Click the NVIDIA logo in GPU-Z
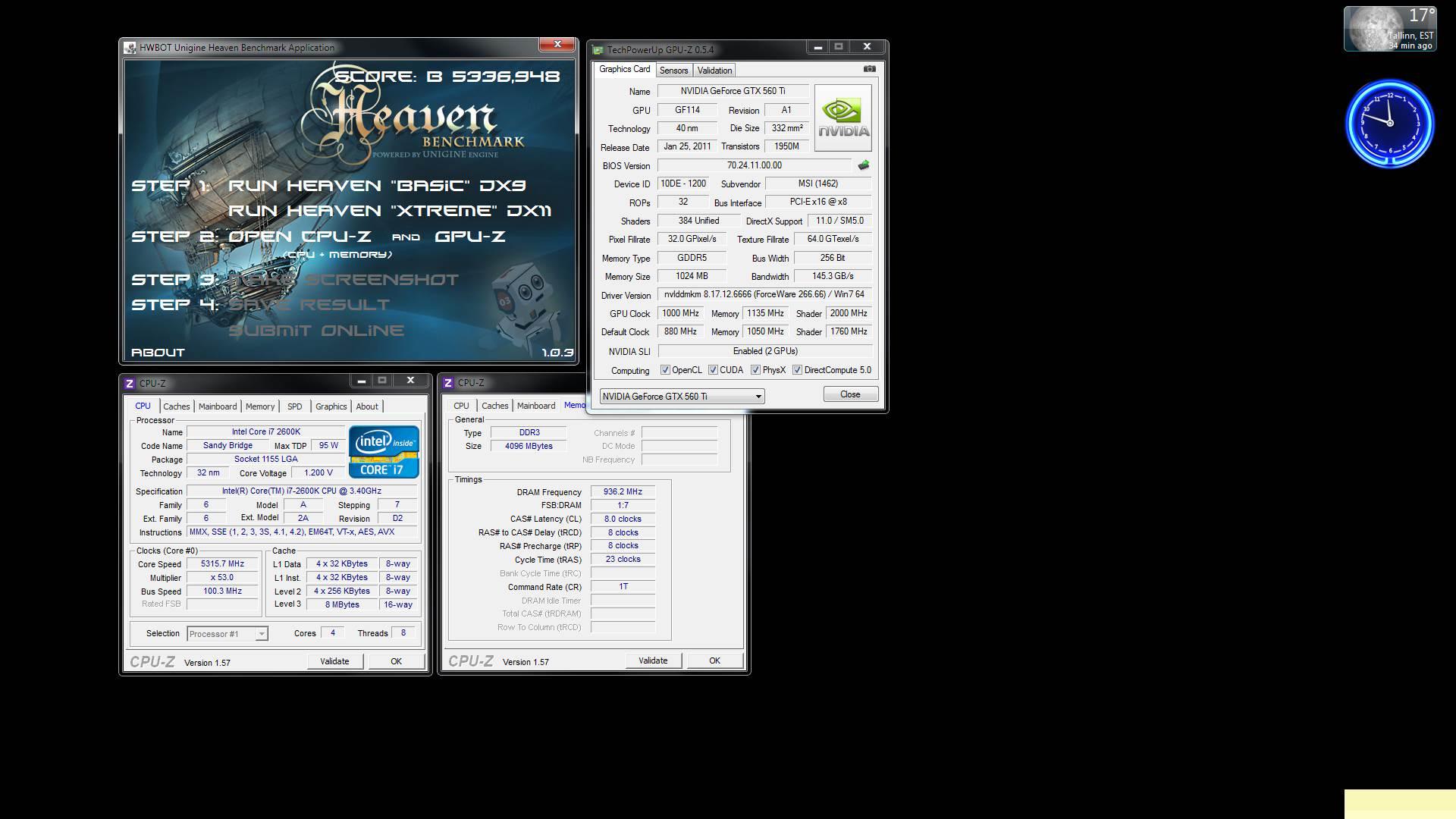 843,118
